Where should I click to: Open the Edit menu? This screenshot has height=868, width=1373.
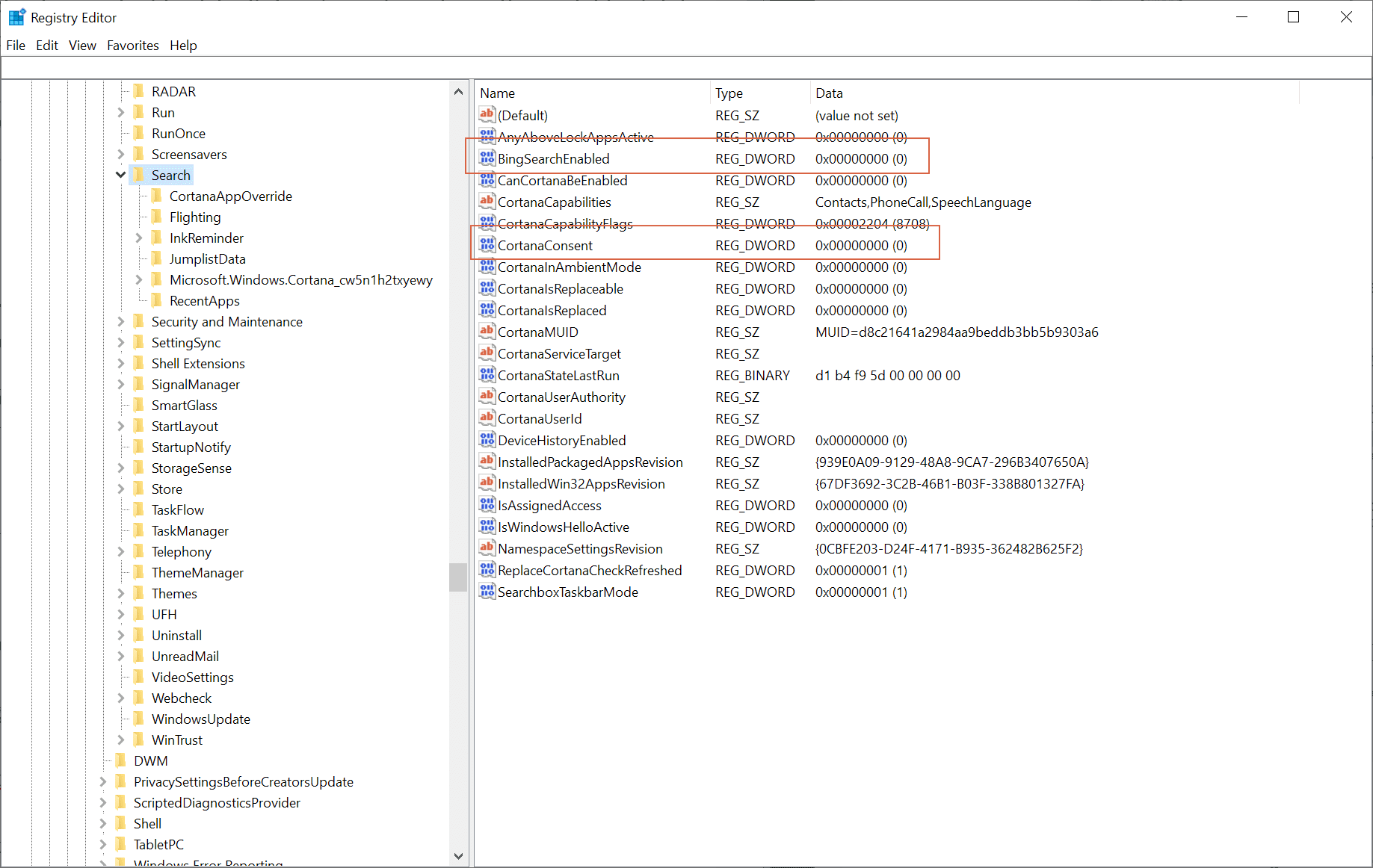tap(47, 46)
